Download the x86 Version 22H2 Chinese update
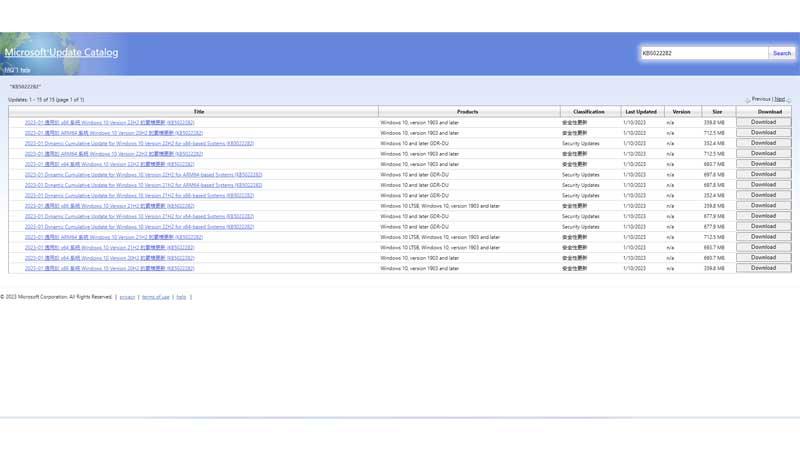The height and width of the screenshot is (450, 800). [763, 122]
